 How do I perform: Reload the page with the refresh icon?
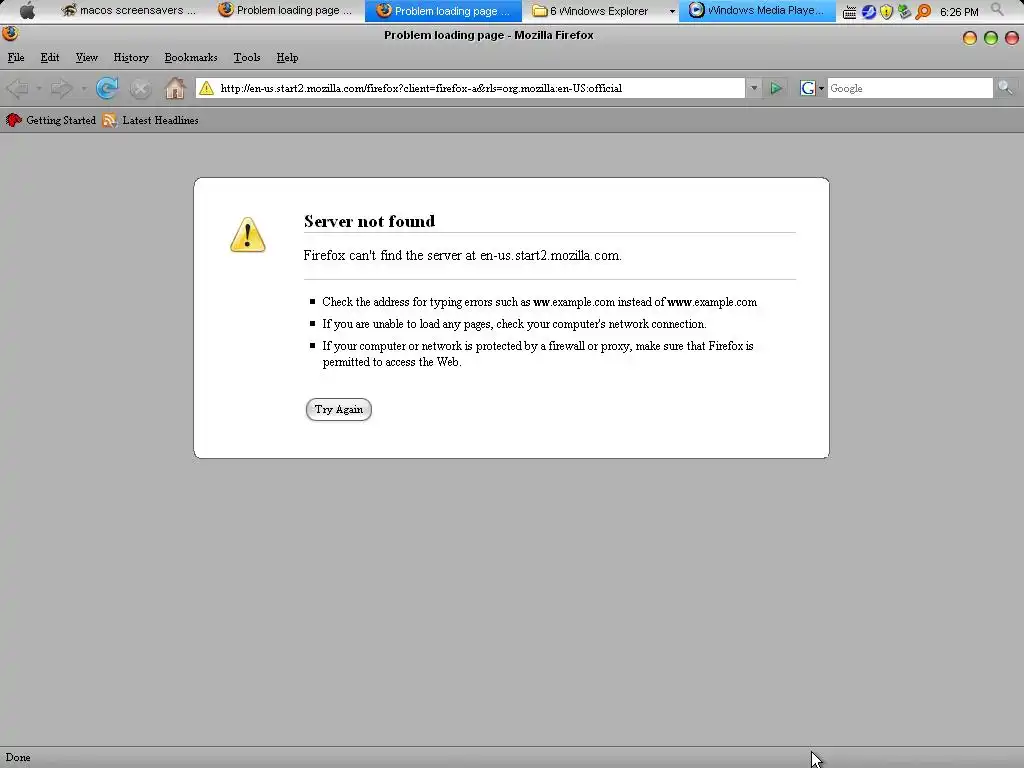tap(107, 88)
